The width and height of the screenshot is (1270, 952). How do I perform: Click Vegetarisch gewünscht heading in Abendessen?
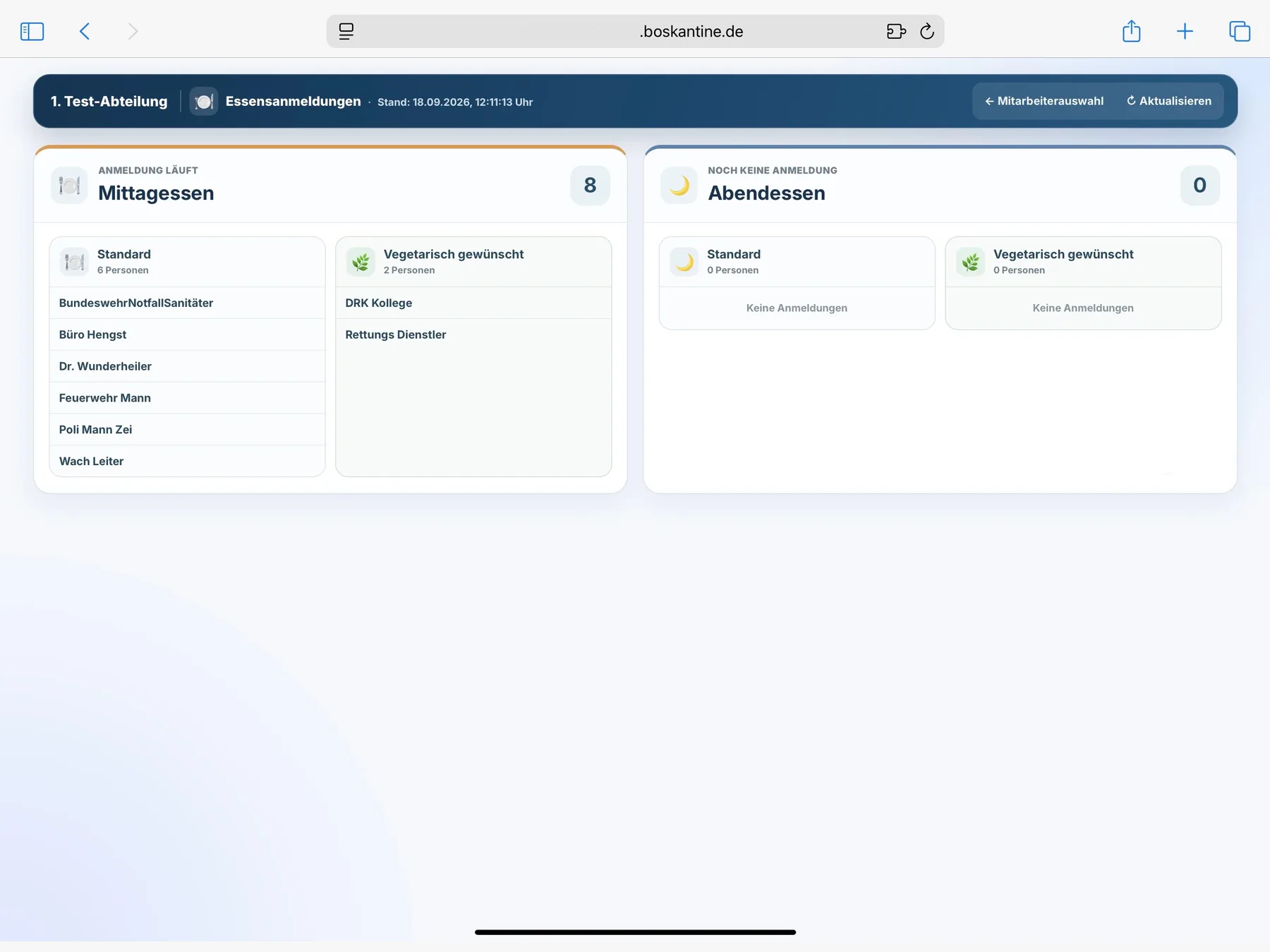pyautogui.click(x=1063, y=254)
